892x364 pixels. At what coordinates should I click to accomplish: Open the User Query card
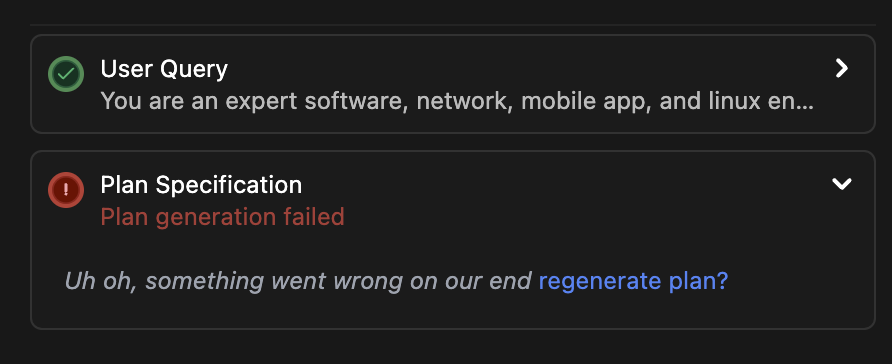452,84
